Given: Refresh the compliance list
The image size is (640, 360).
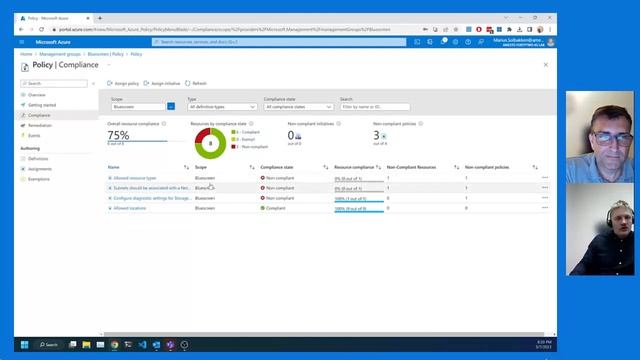Looking at the screenshot, I should tap(196, 83).
